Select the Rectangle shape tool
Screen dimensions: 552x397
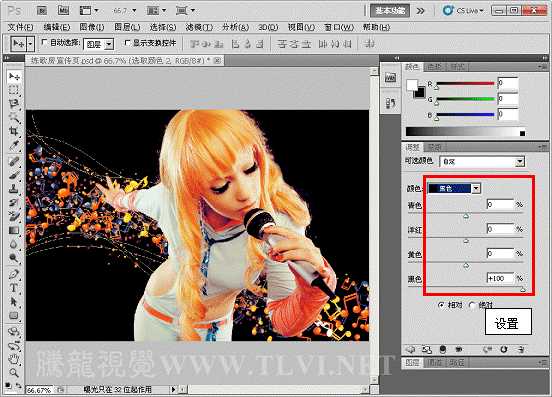(x=14, y=315)
